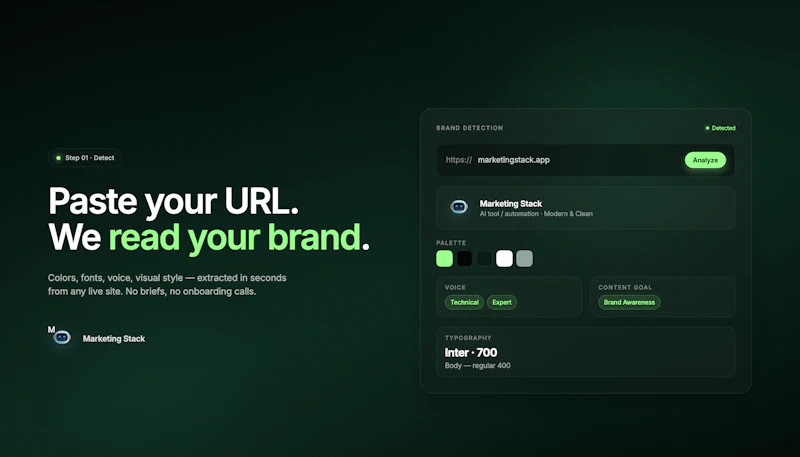800x457 pixels.
Task: Click the Marketing Stack brand card title
Action: coord(510,204)
